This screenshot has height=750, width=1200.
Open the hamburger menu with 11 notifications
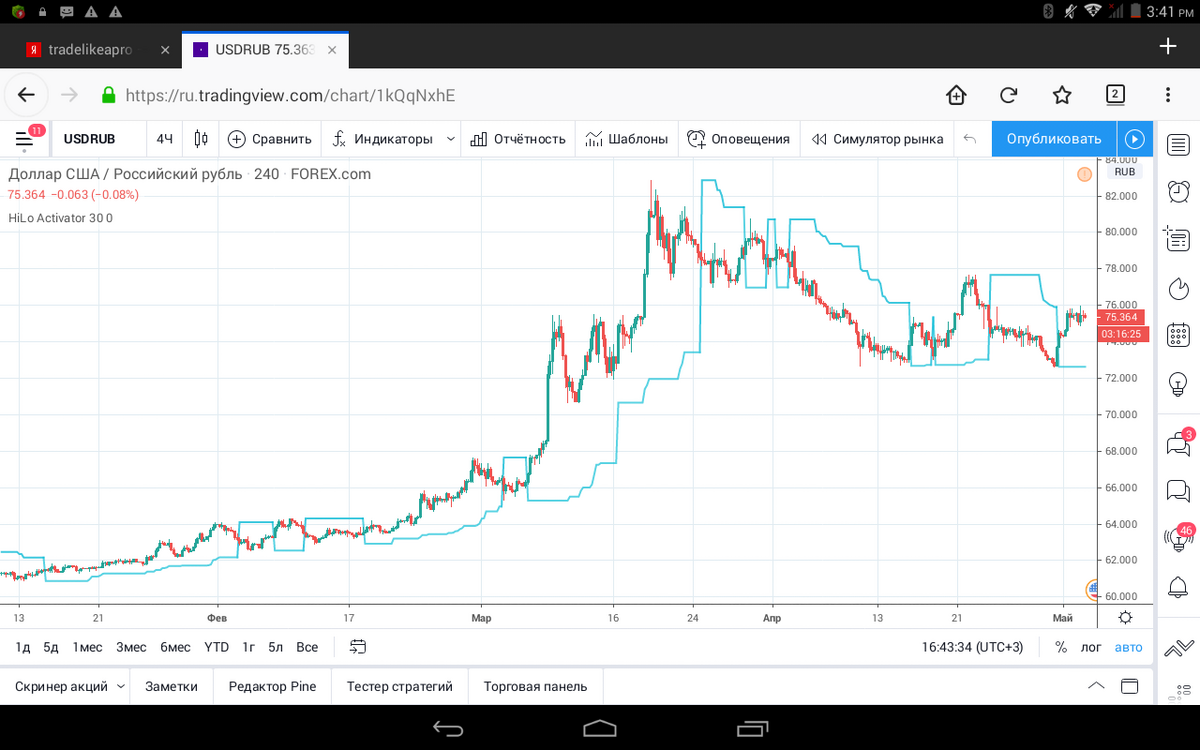coord(26,139)
